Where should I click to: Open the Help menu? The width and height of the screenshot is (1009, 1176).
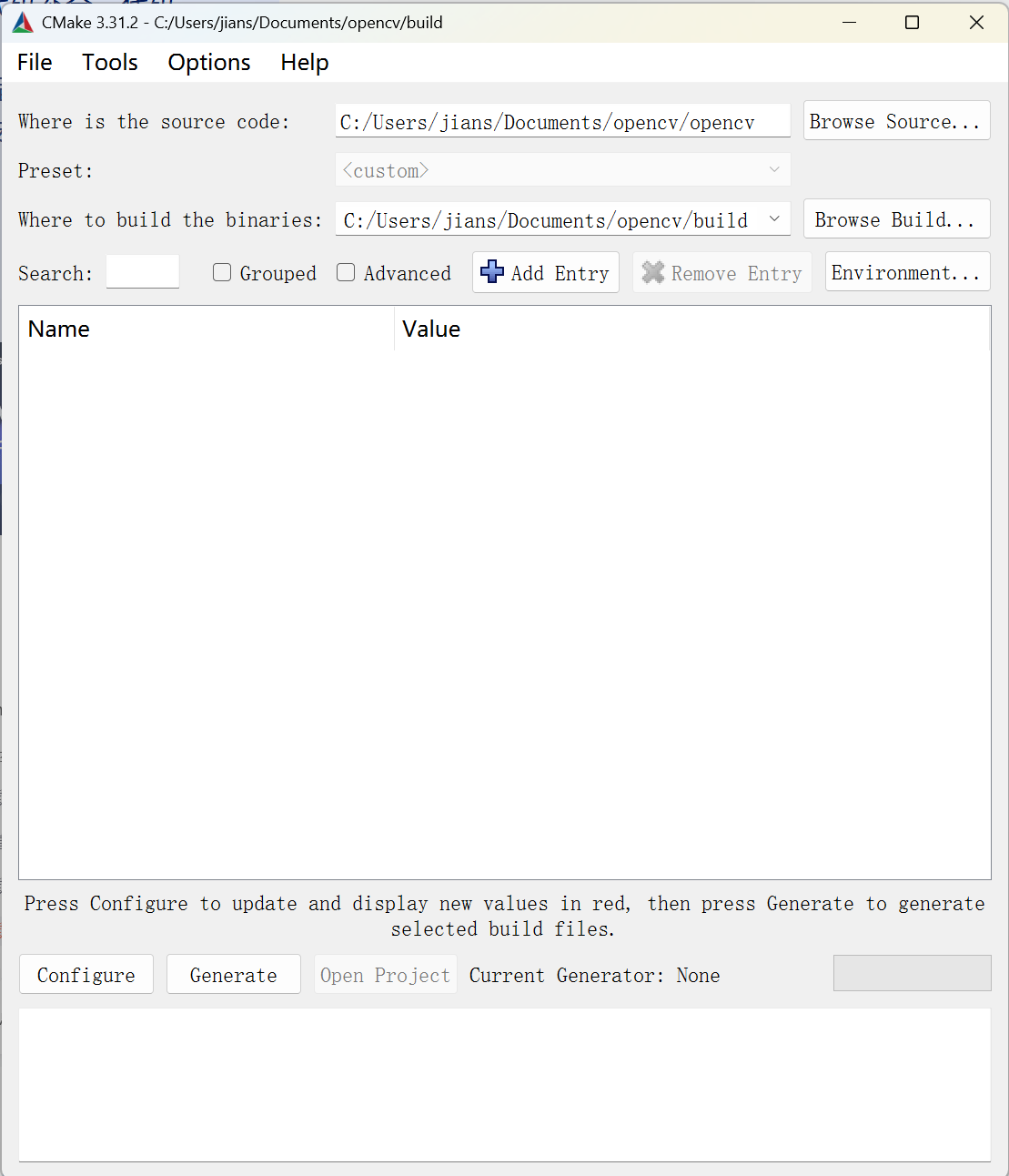[x=305, y=62]
